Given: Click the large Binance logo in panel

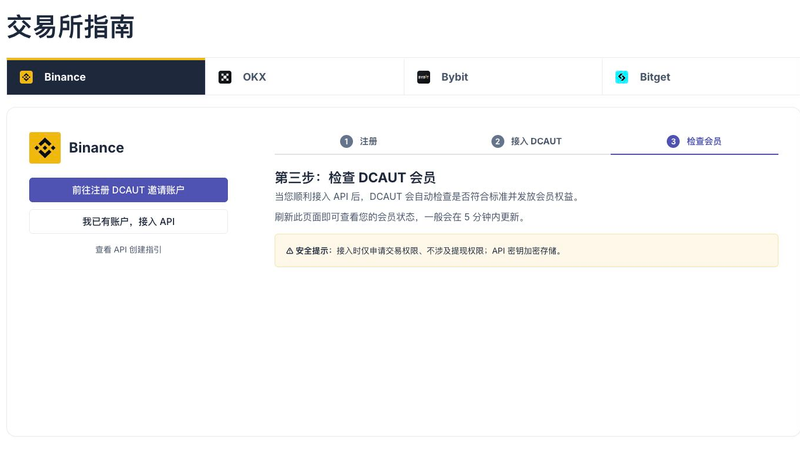Looking at the screenshot, I should [x=45, y=148].
